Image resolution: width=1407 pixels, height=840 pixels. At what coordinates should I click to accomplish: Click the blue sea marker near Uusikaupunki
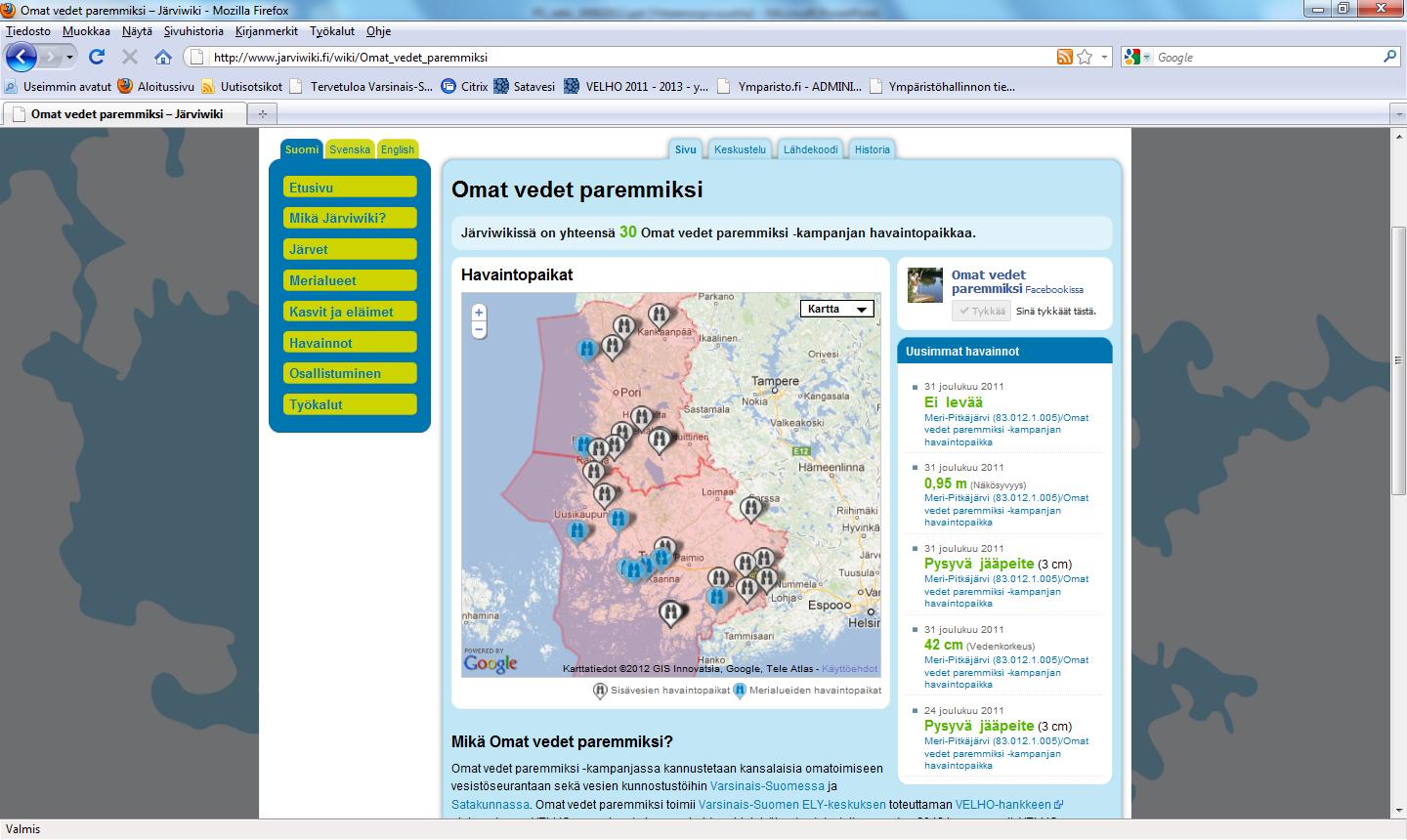click(577, 530)
